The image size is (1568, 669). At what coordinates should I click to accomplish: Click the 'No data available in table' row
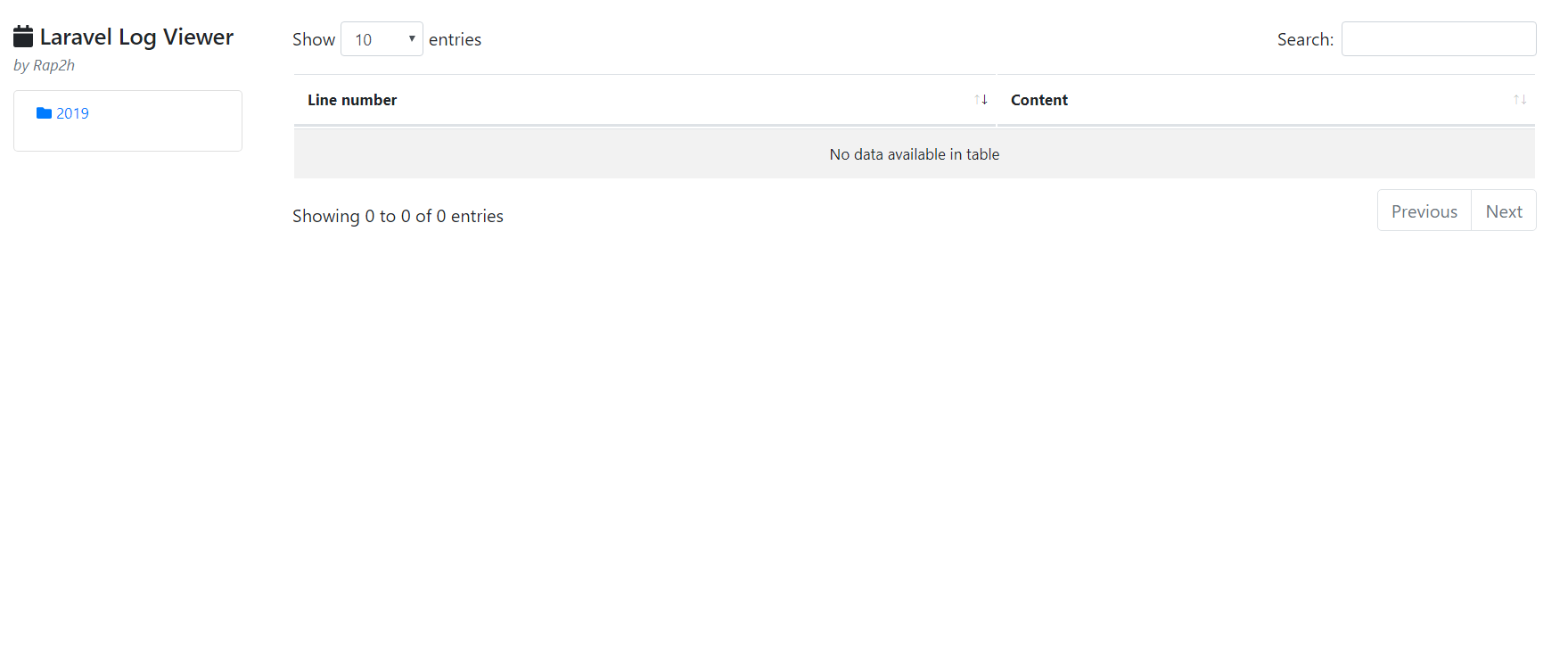coord(915,154)
